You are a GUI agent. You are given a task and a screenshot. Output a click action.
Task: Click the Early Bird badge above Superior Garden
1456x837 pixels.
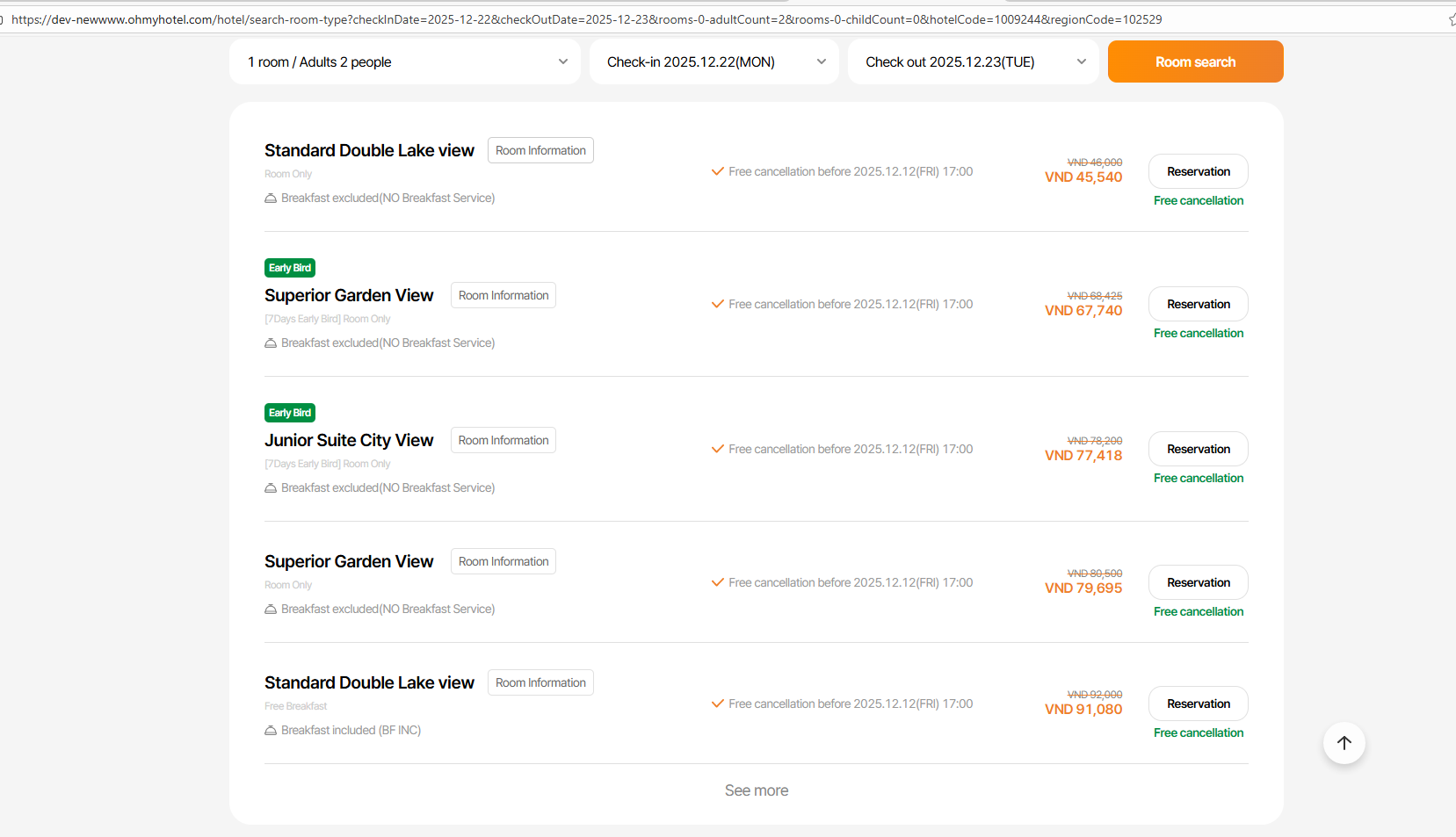(290, 268)
